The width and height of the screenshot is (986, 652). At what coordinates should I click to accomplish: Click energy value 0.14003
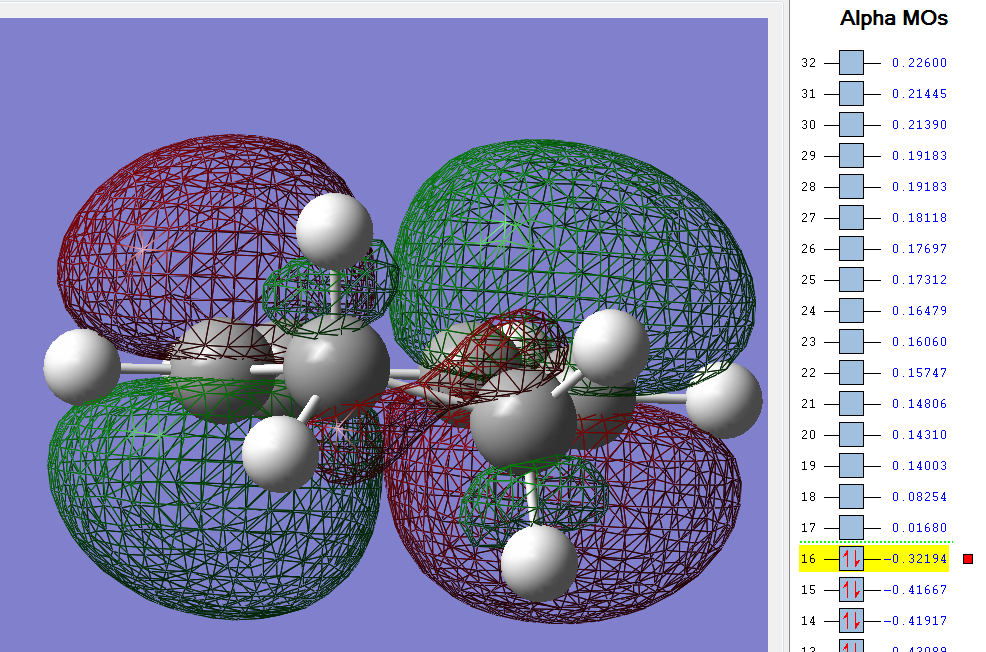pos(919,466)
